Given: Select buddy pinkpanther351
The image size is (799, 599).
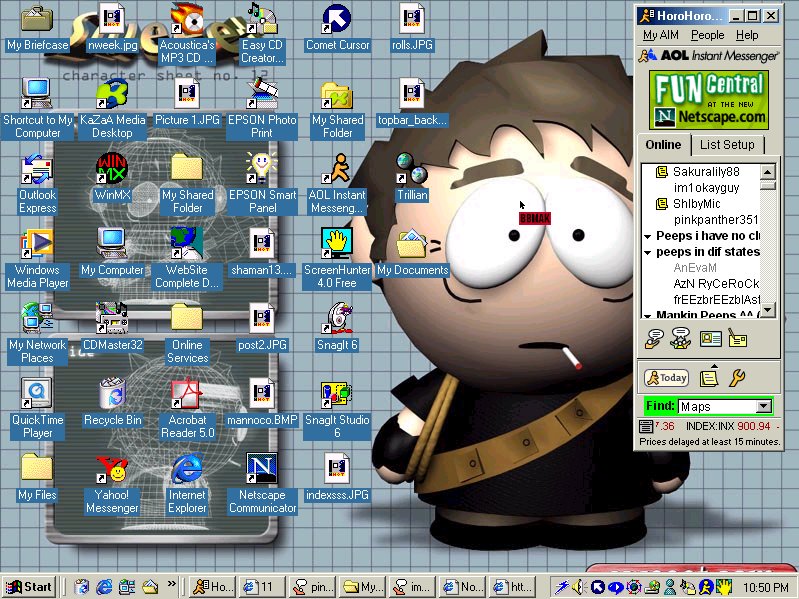Looking at the screenshot, I should (716, 220).
